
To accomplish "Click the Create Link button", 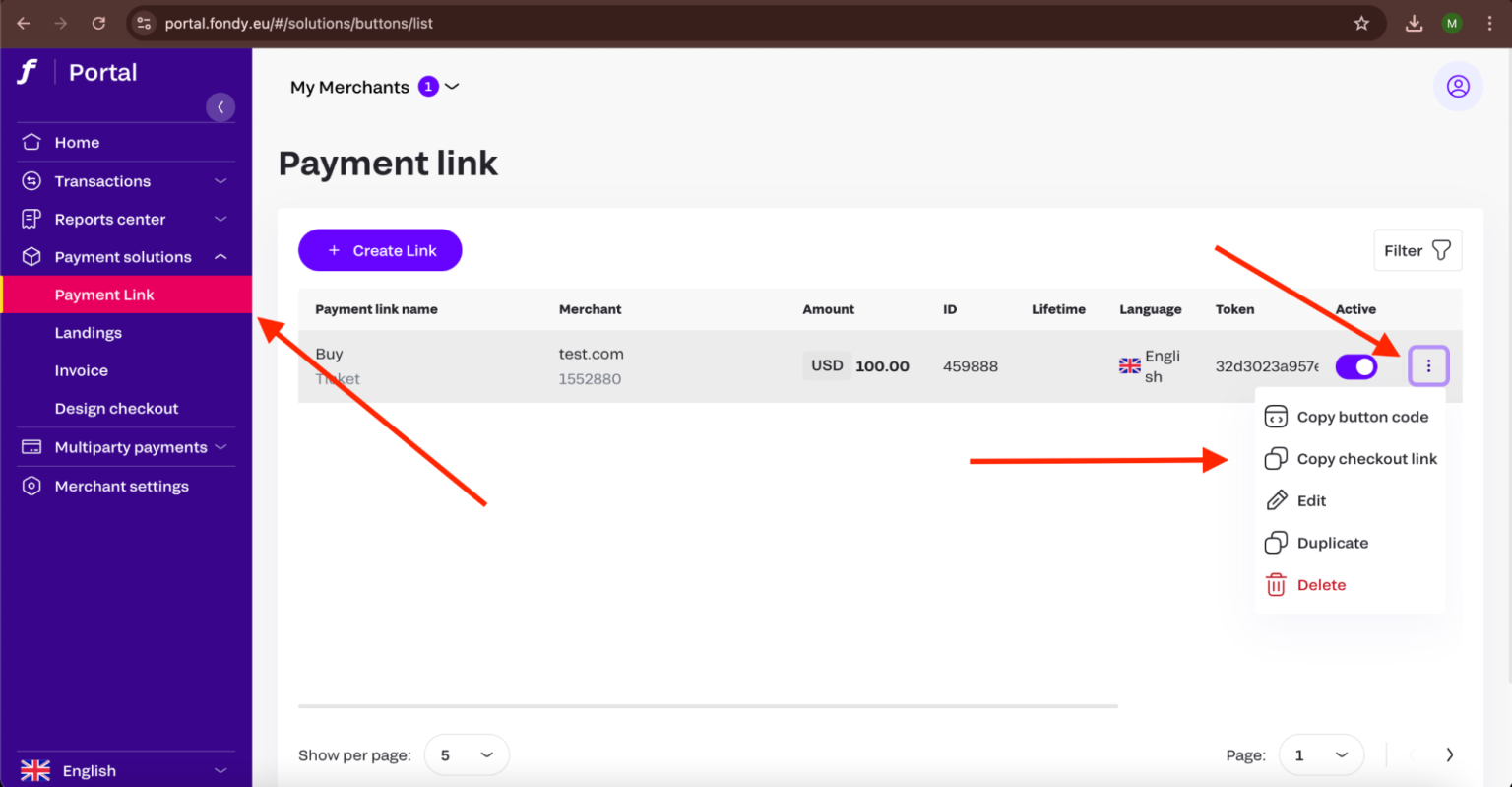I will (380, 250).
